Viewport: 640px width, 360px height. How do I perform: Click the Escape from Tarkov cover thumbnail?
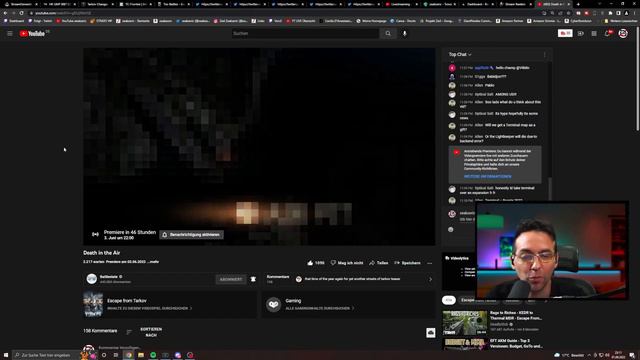93,304
